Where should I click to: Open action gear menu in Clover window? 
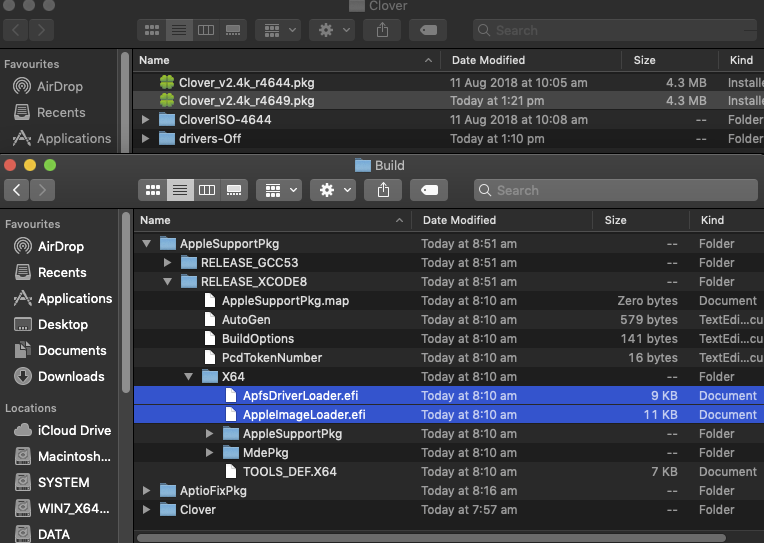tap(332, 30)
